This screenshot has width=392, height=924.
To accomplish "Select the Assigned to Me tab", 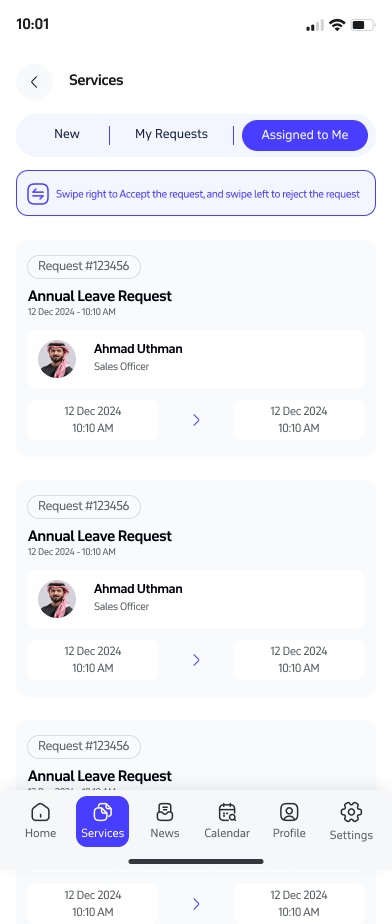I will point(305,135).
